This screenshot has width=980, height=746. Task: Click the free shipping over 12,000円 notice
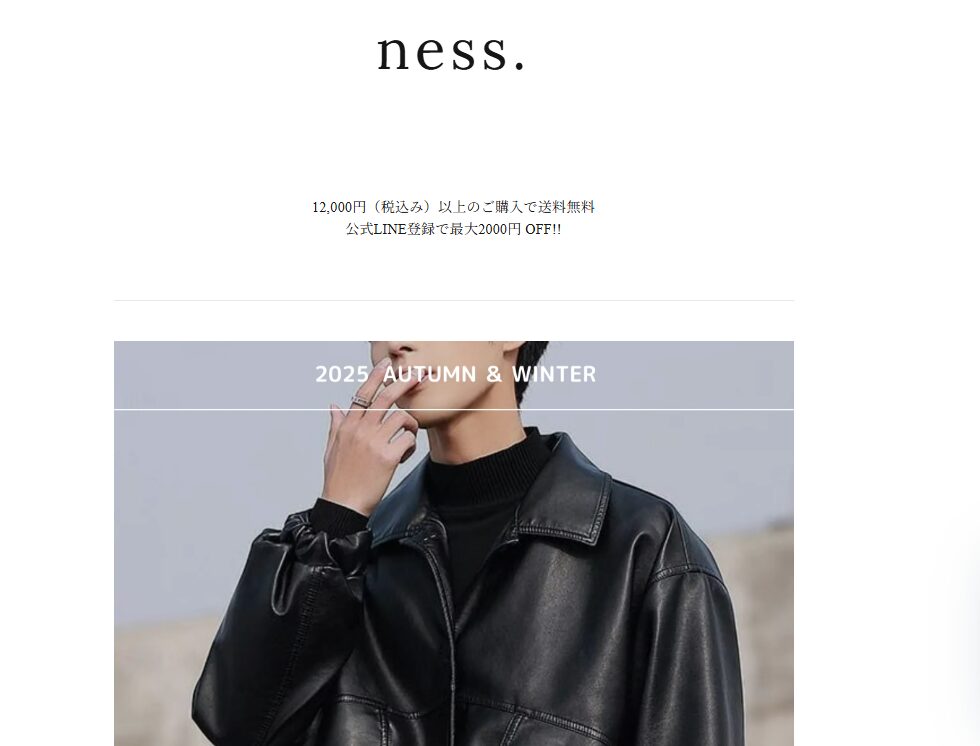pos(454,207)
